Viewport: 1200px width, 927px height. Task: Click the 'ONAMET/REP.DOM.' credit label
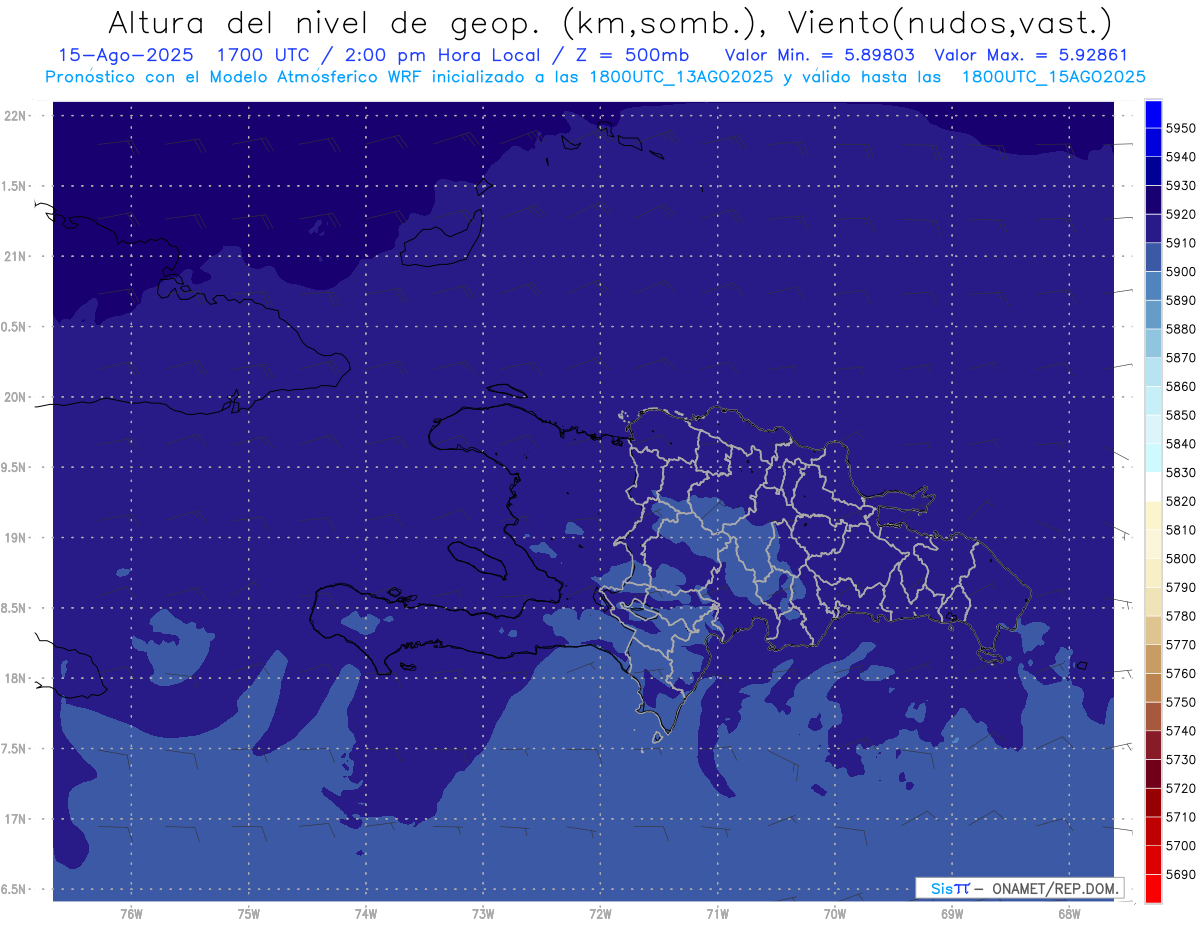(x=1056, y=888)
